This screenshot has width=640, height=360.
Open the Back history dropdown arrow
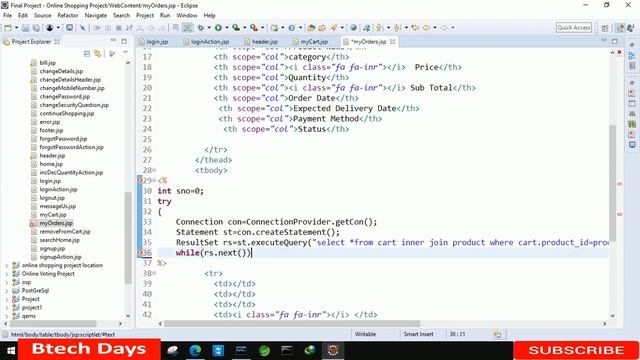tap(435, 28)
